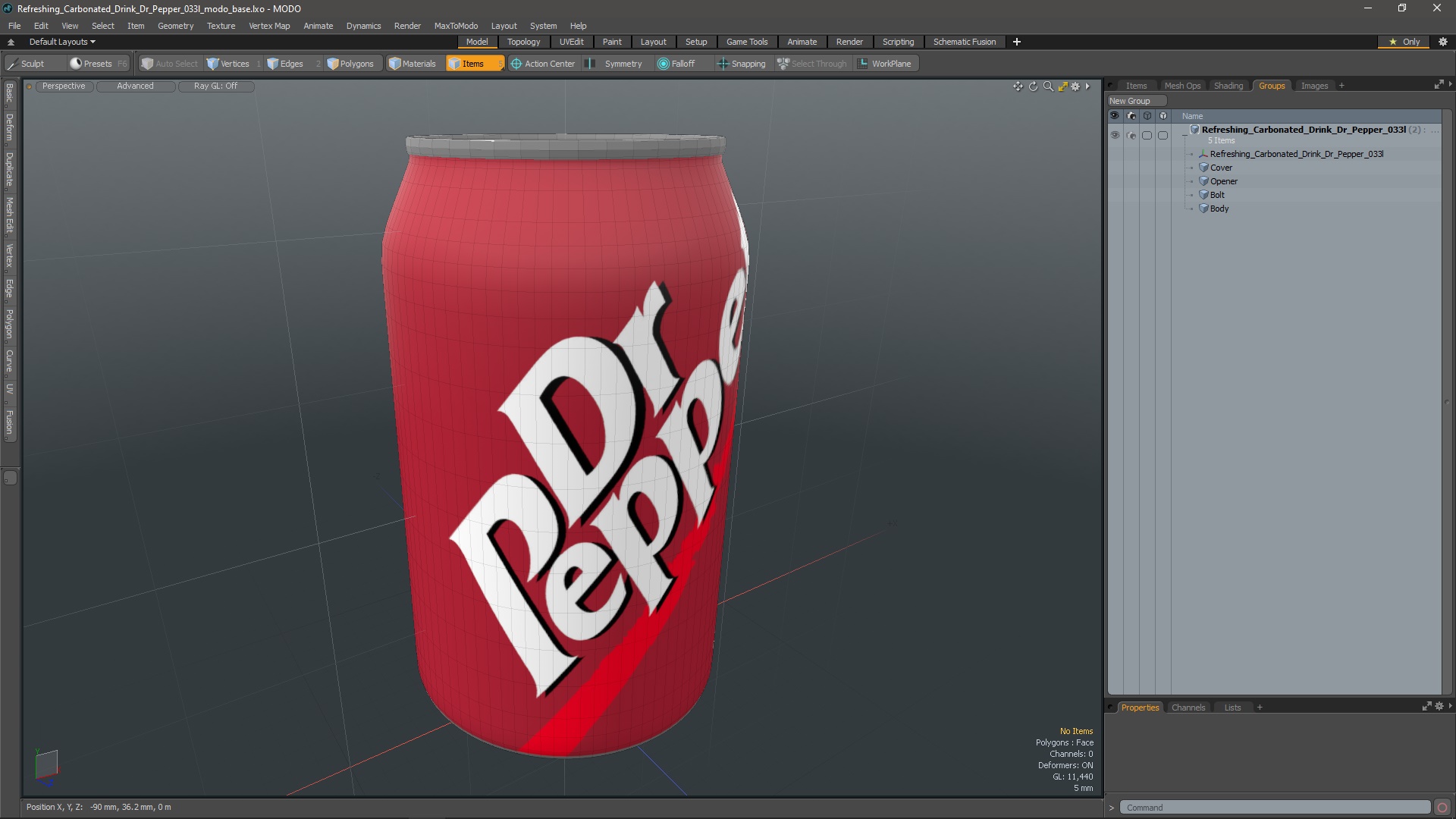Click in the Command input field
Viewport: 1456px width, 819px height.
pos(1275,808)
